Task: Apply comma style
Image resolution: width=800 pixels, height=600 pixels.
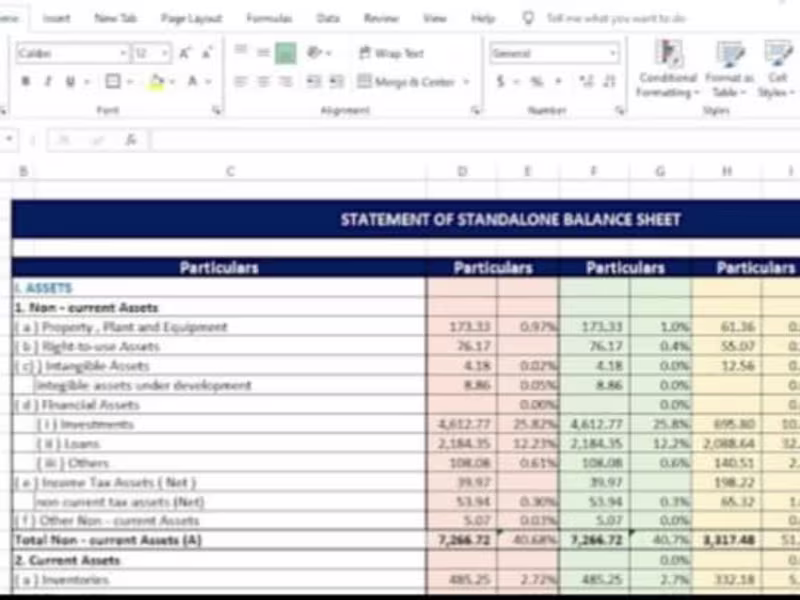Action: pos(559,82)
